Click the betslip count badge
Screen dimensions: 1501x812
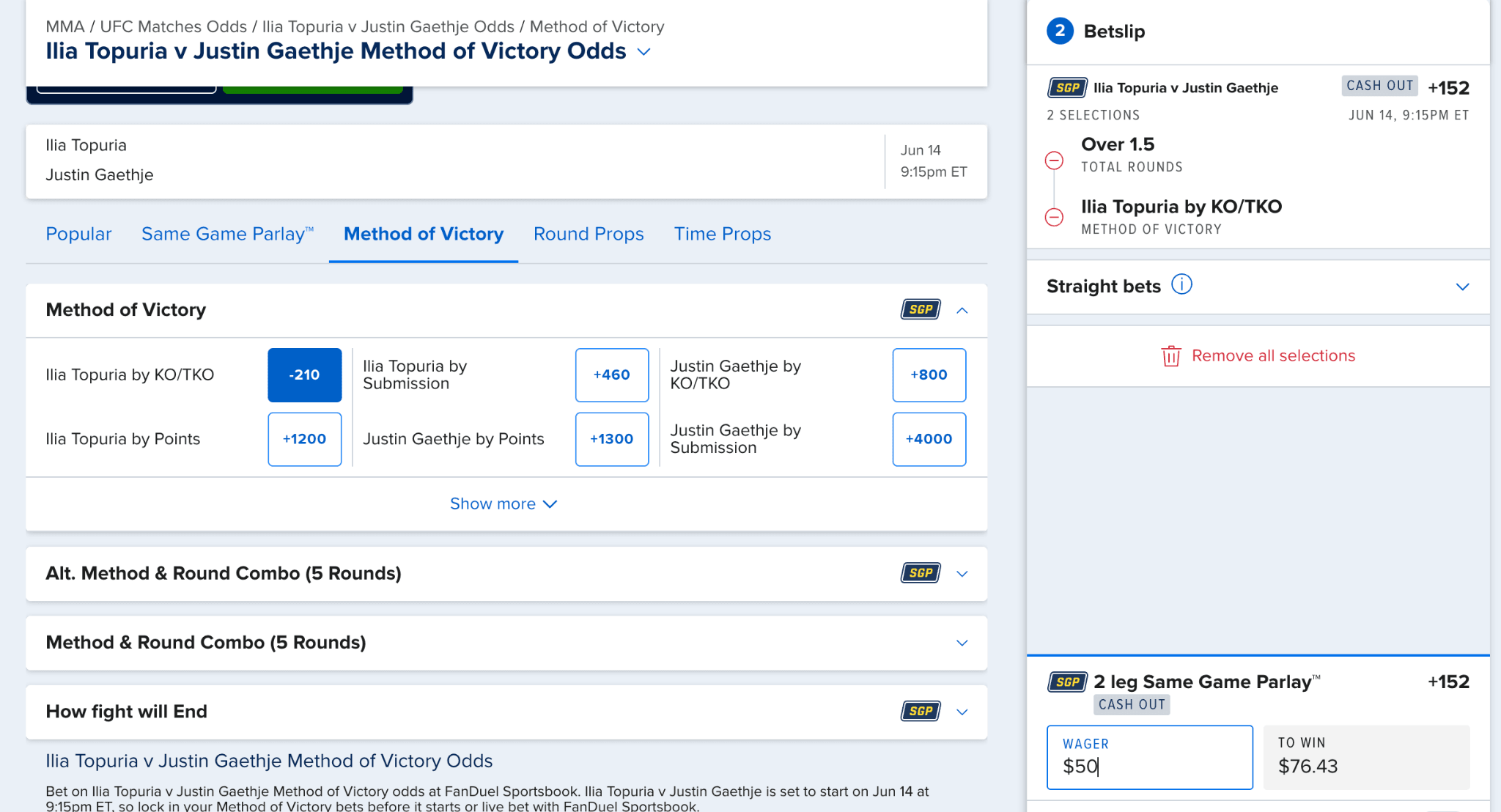(x=1060, y=31)
